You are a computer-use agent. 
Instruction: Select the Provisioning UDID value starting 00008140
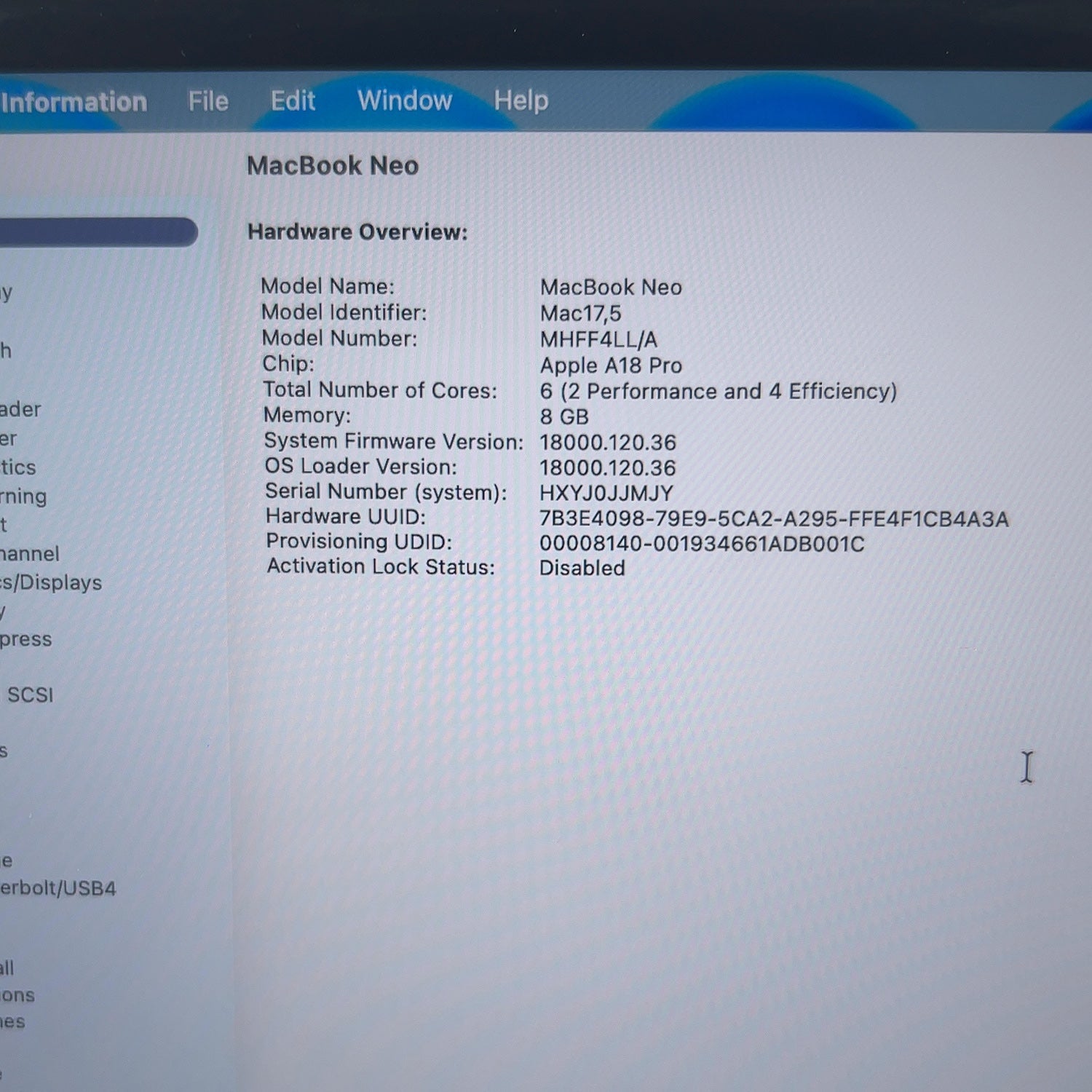(702, 545)
